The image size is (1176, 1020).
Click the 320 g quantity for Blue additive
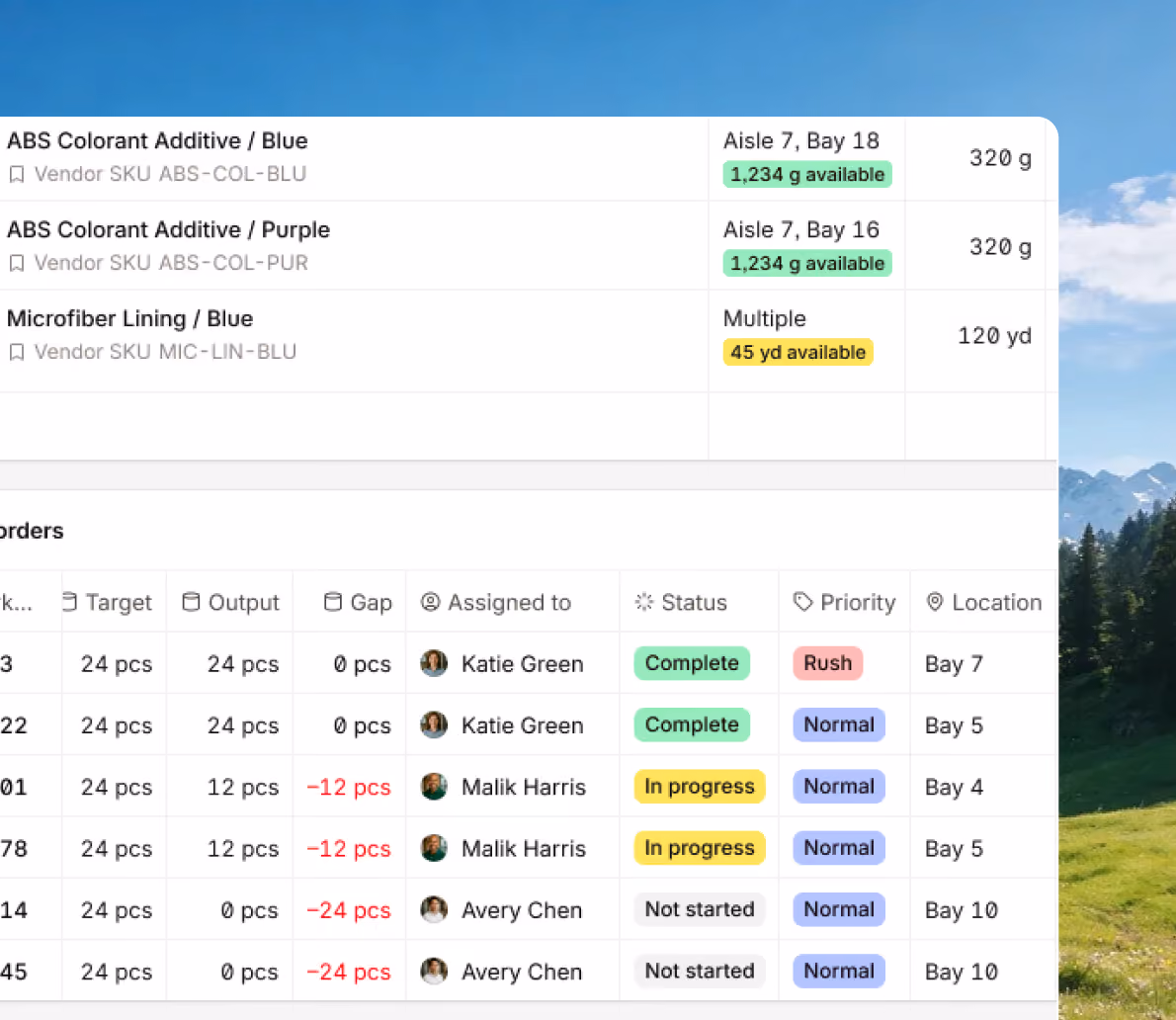tap(1000, 157)
